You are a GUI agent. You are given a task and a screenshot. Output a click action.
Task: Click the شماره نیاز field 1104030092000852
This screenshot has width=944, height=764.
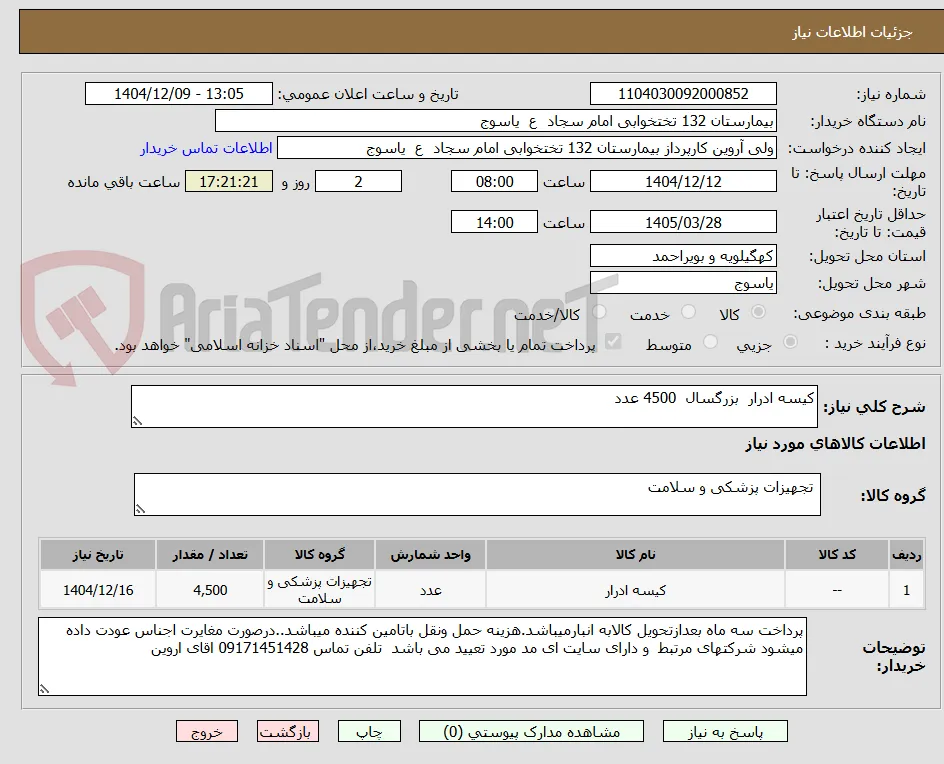683,94
